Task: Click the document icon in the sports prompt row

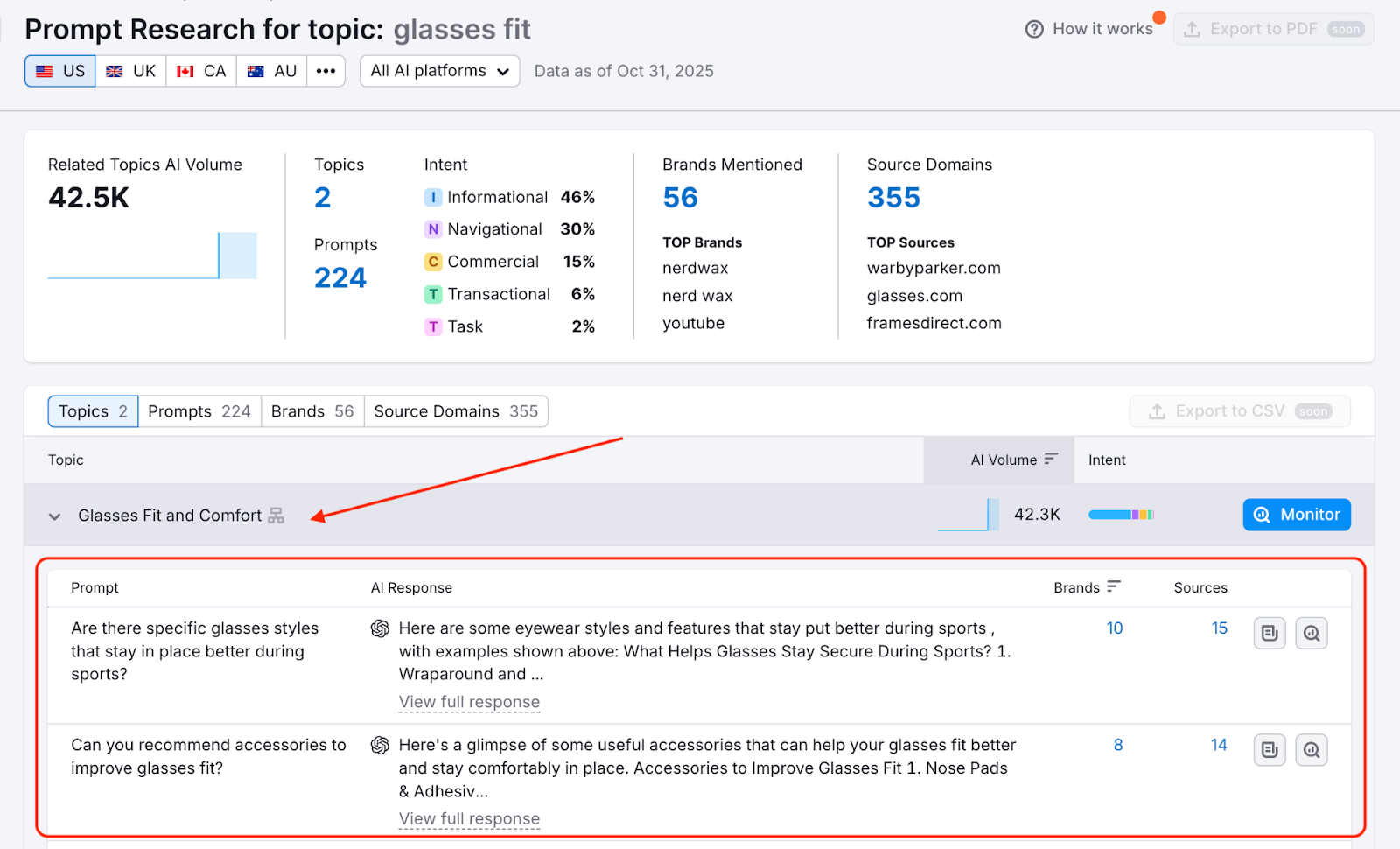Action: (x=1270, y=633)
